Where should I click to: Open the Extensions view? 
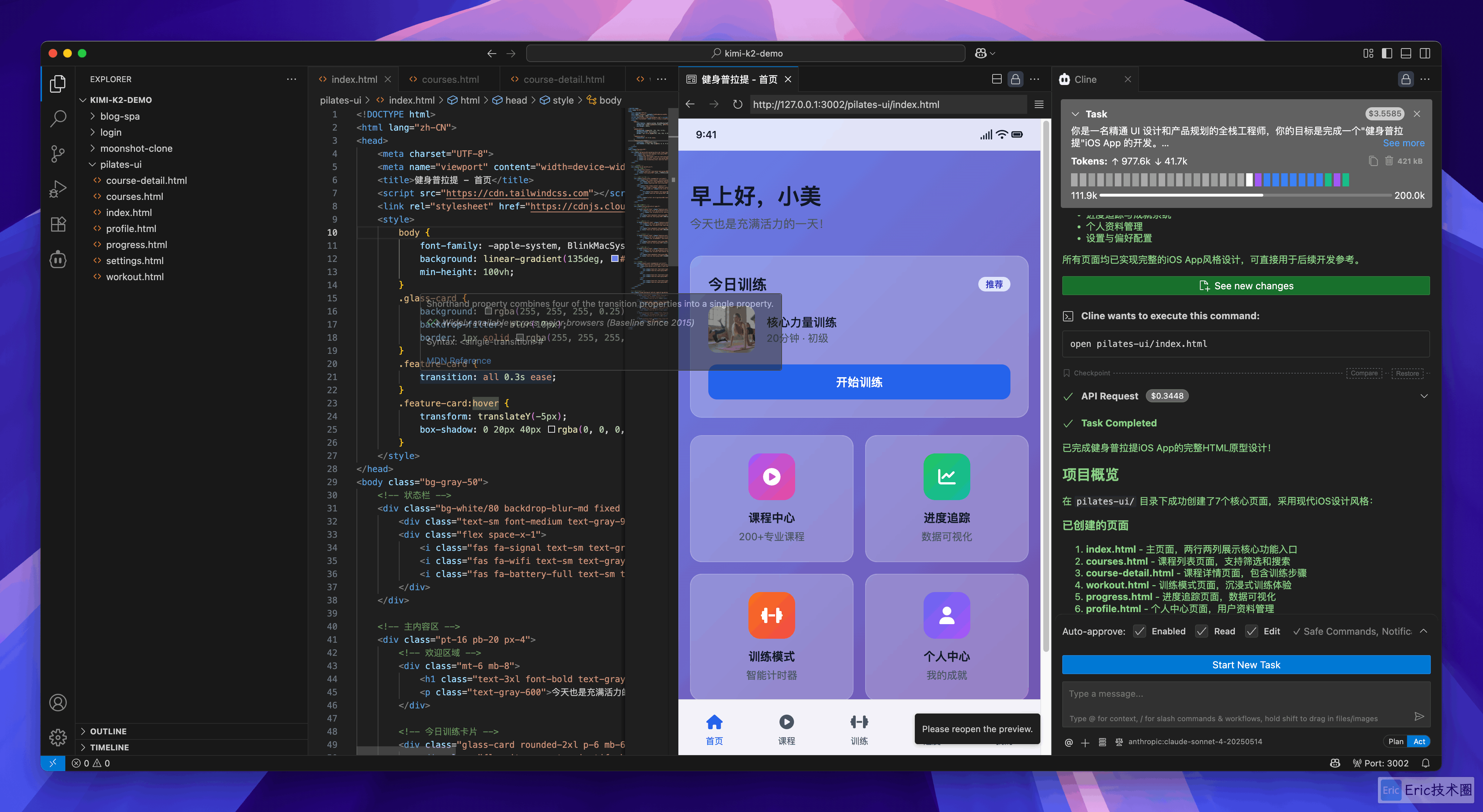pos(58,224)
